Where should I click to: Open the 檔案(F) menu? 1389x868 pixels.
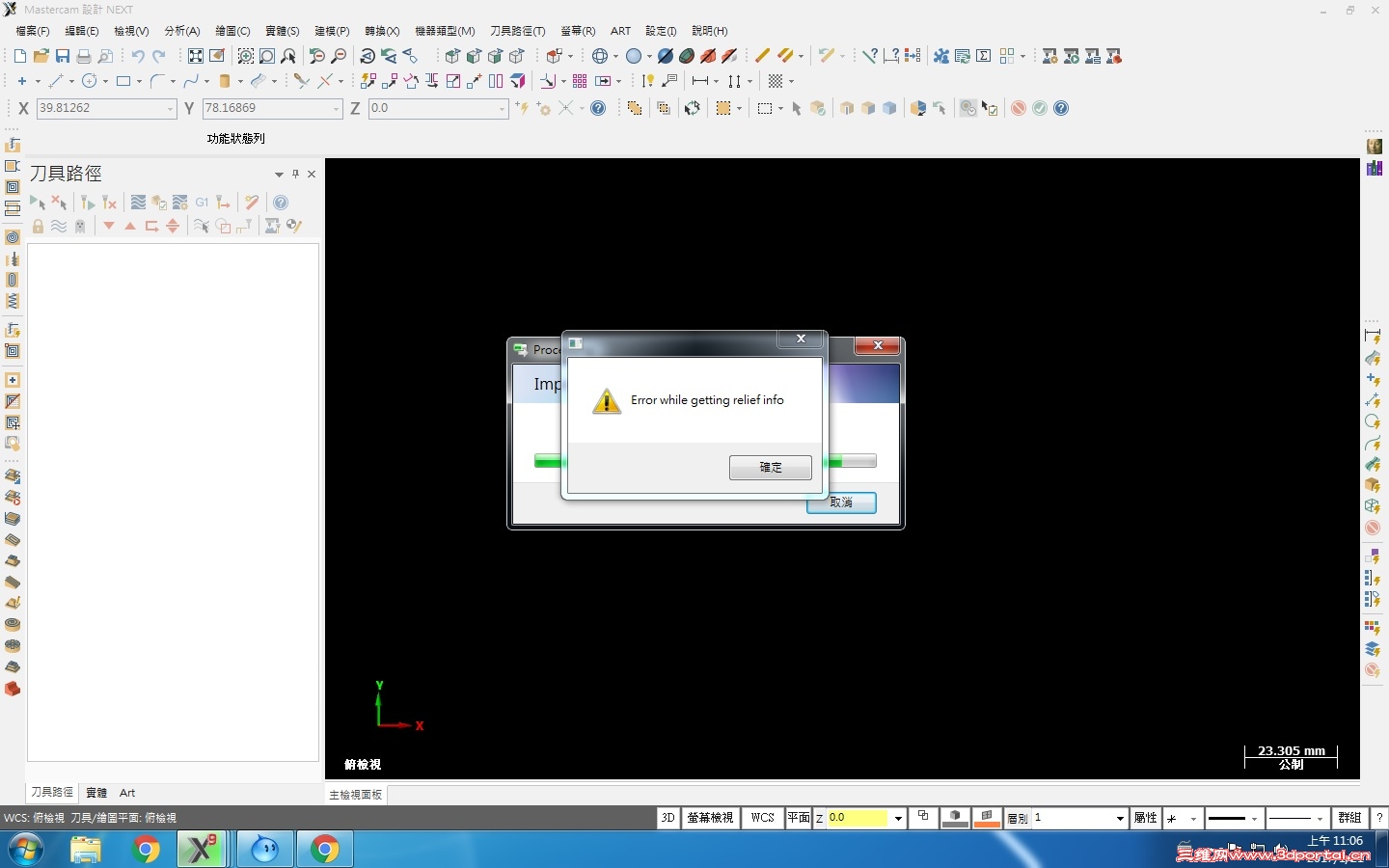pos(33,31)
